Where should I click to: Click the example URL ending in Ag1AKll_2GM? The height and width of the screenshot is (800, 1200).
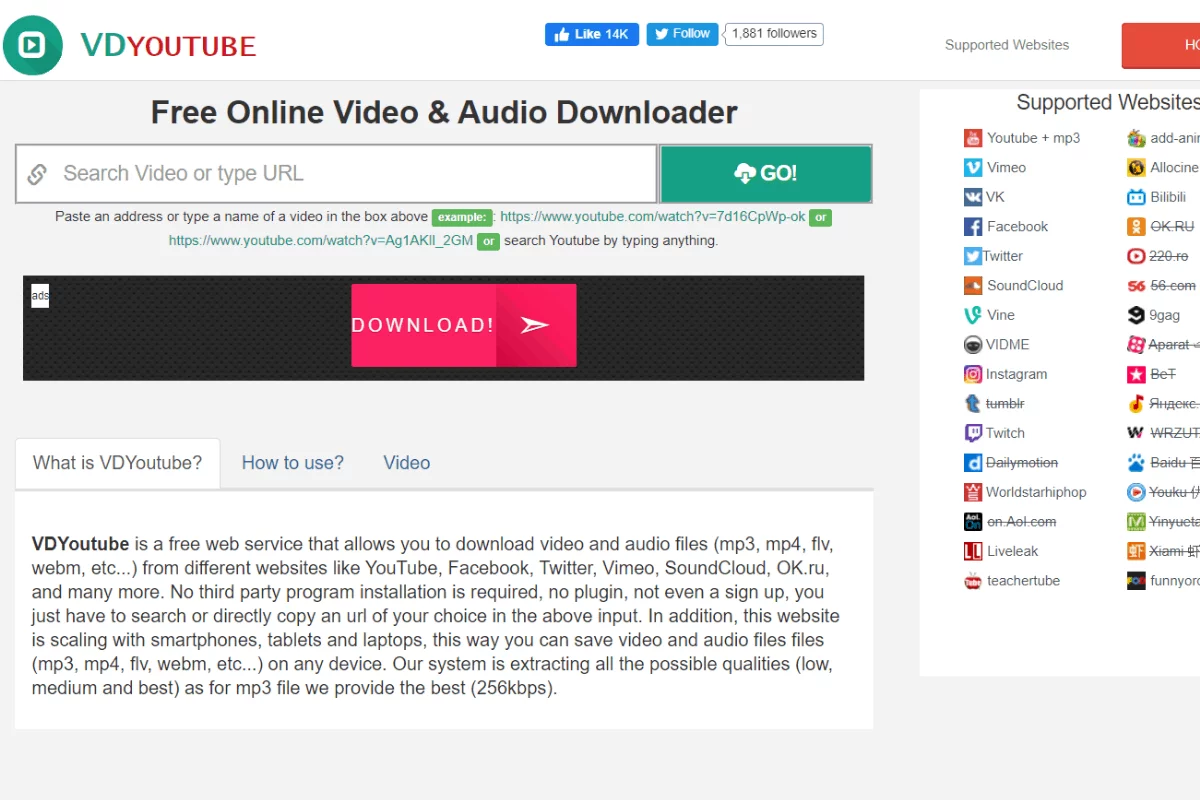pyautogui.click(x=321, y=240)
